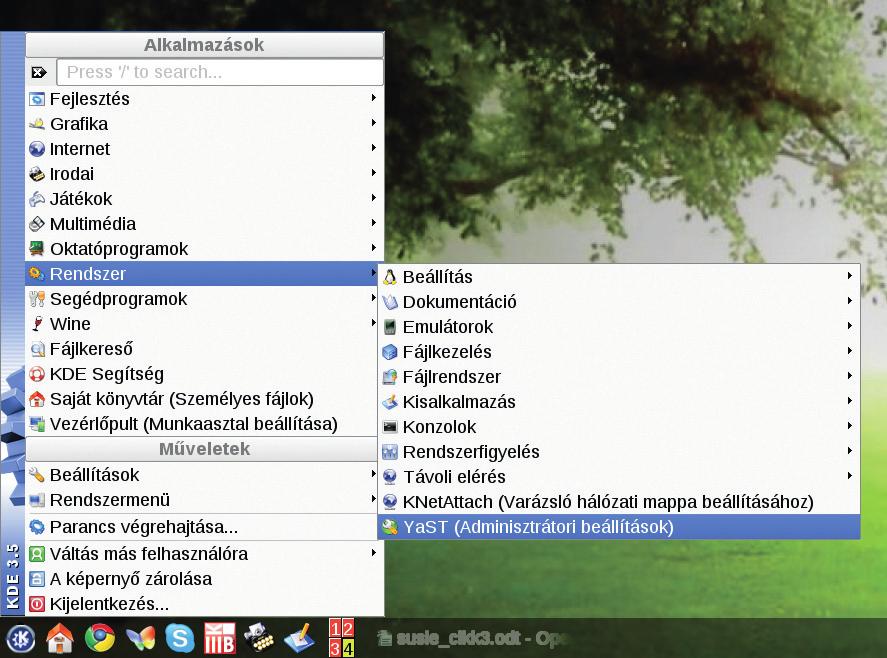Expand the Fejlesztés submenu arrow
The width and height of the screenshot is (887, 658).
(374, 98)
